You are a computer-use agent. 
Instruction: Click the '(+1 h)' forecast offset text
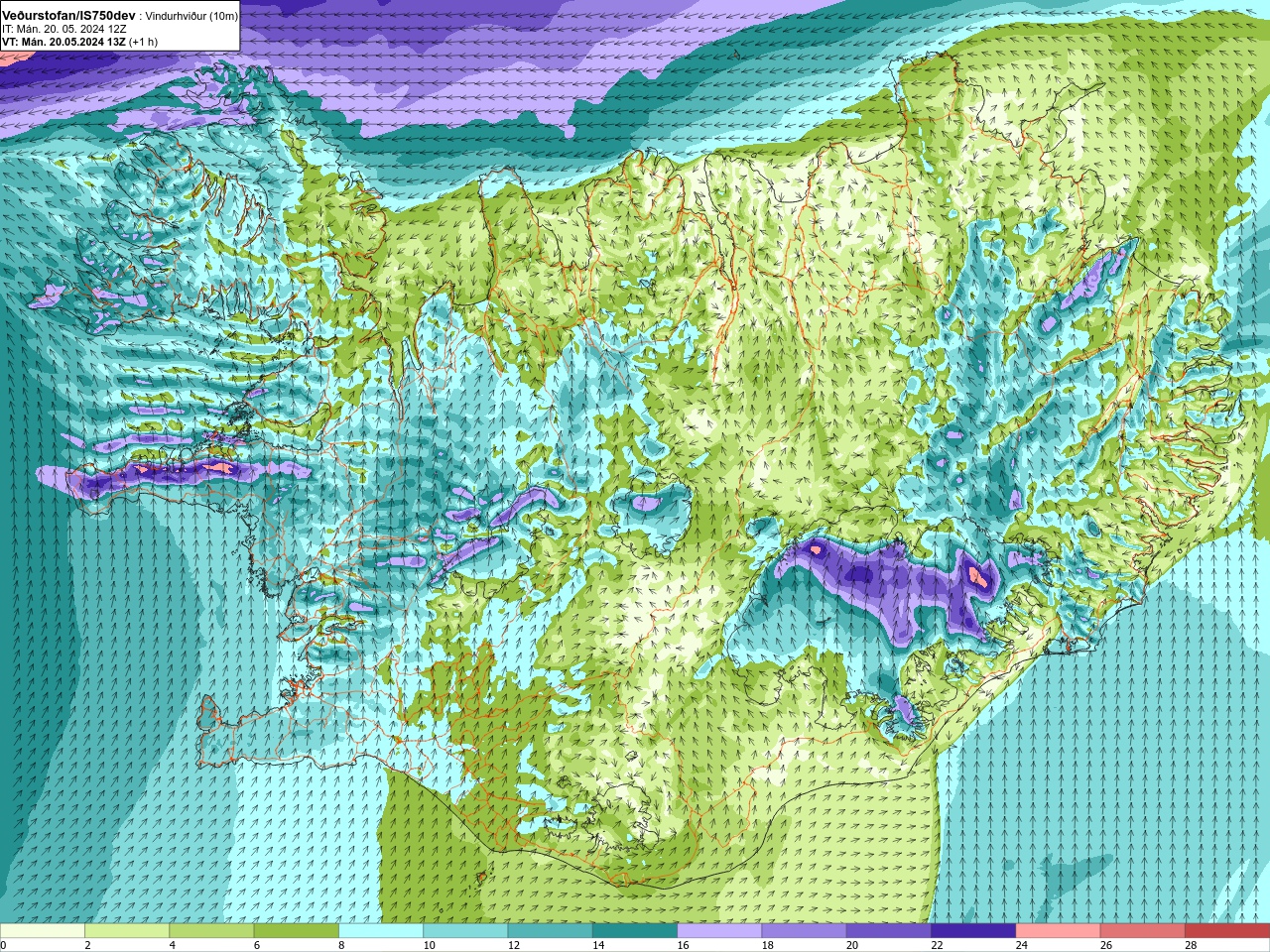144,43
